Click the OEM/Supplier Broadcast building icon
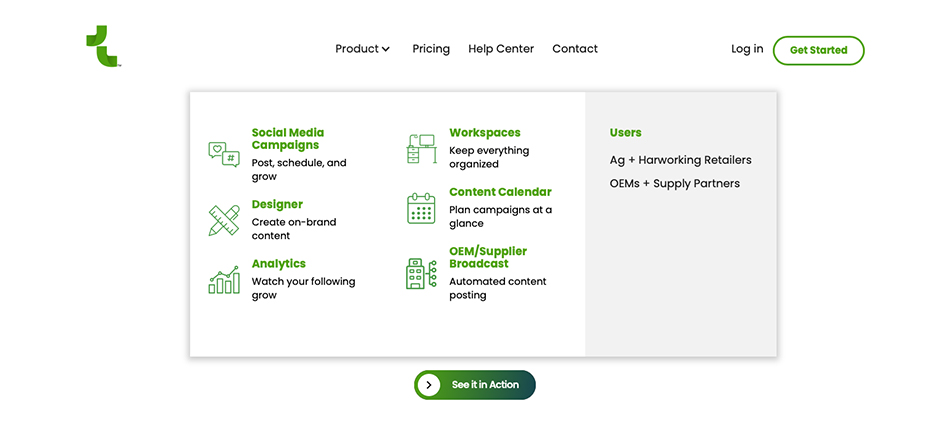Image resolution: width=950 pixels, height=427 pixels. tap(421, 274)
